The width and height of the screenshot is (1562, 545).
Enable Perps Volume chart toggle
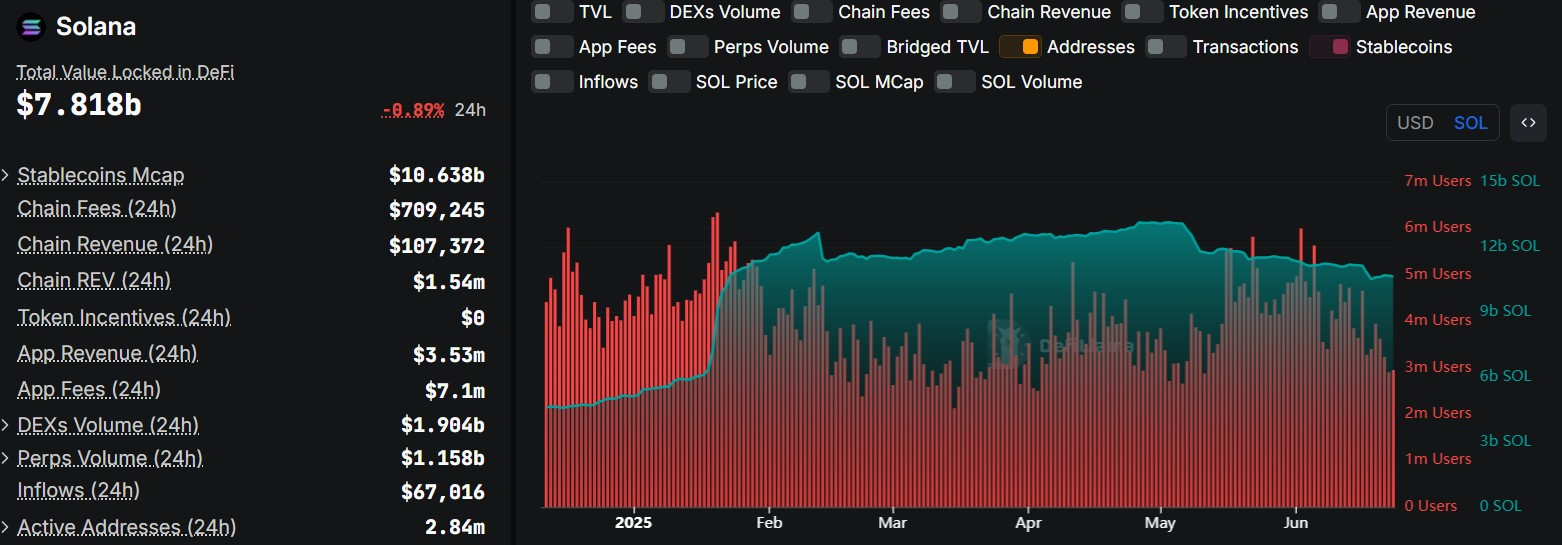[687, 47]
